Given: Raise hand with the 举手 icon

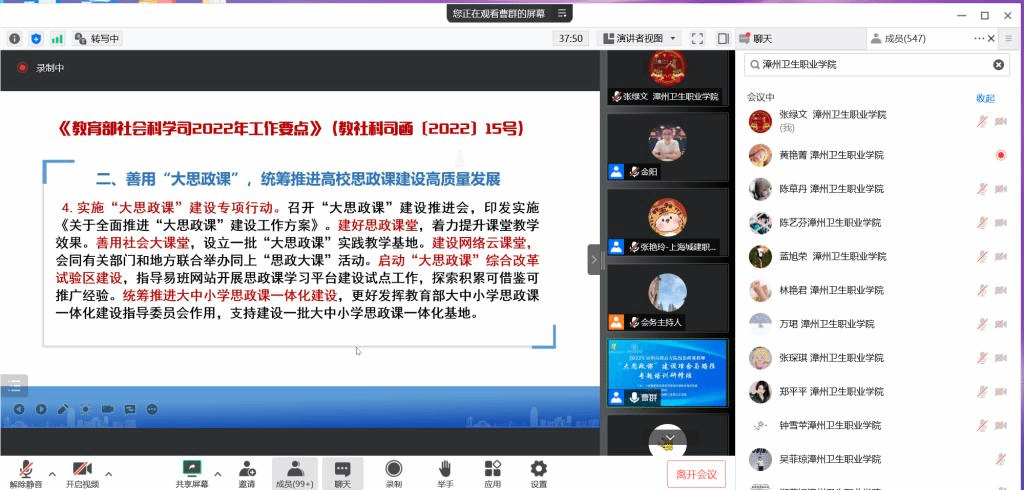Looking at the screenshot, I should pyautogui.click(x=445, y=468).
